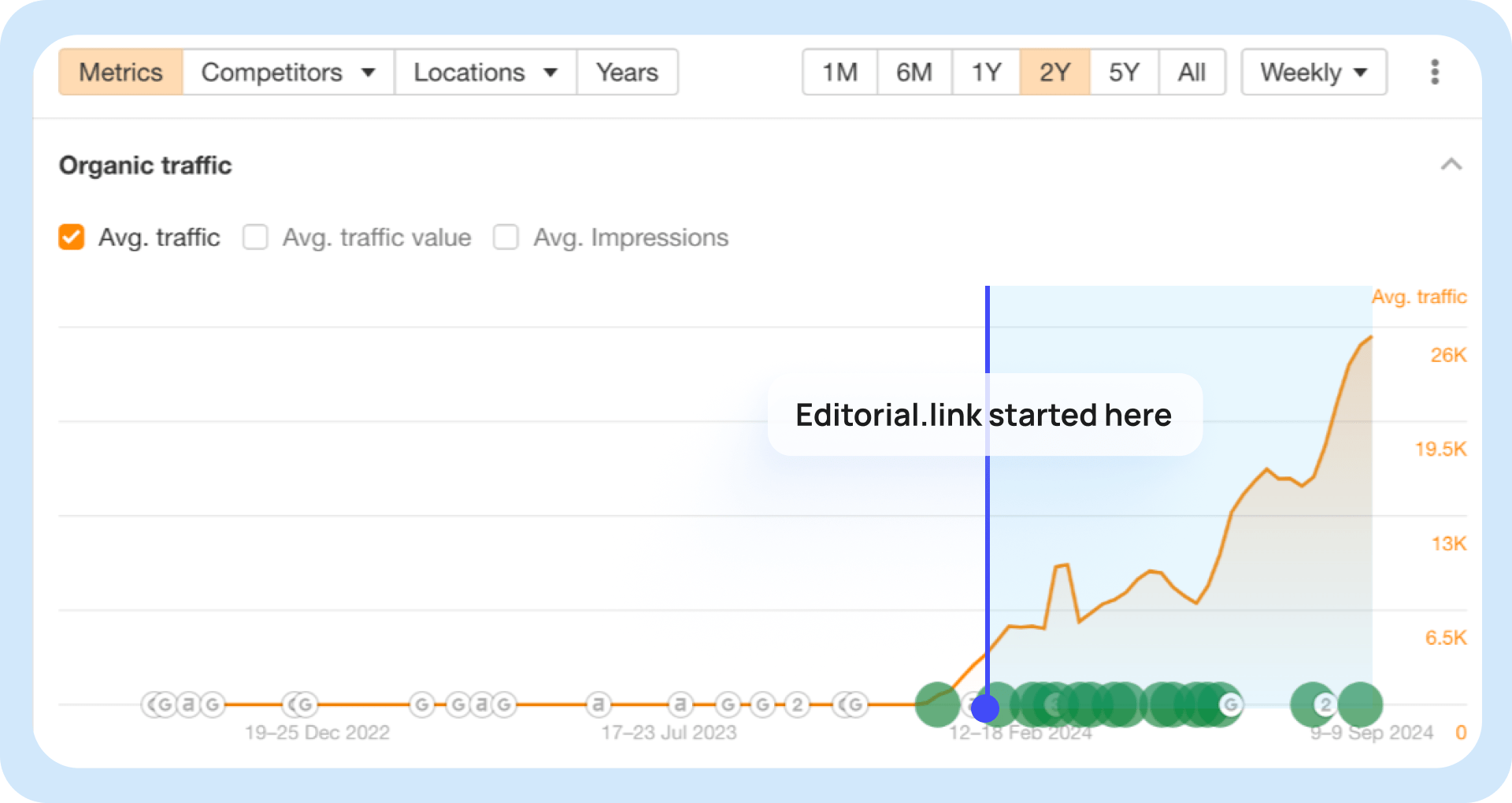Click the white circled 2 update marker
The image size is (1512, 803).
coord(798,704)
